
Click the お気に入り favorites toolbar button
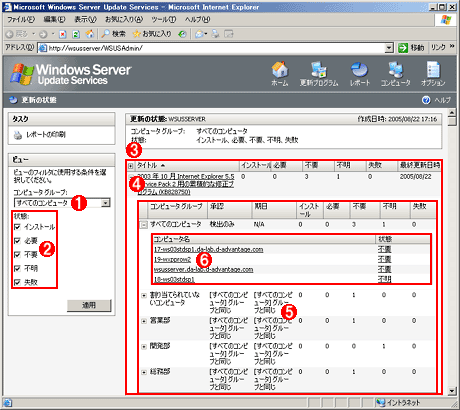(152, 34)
